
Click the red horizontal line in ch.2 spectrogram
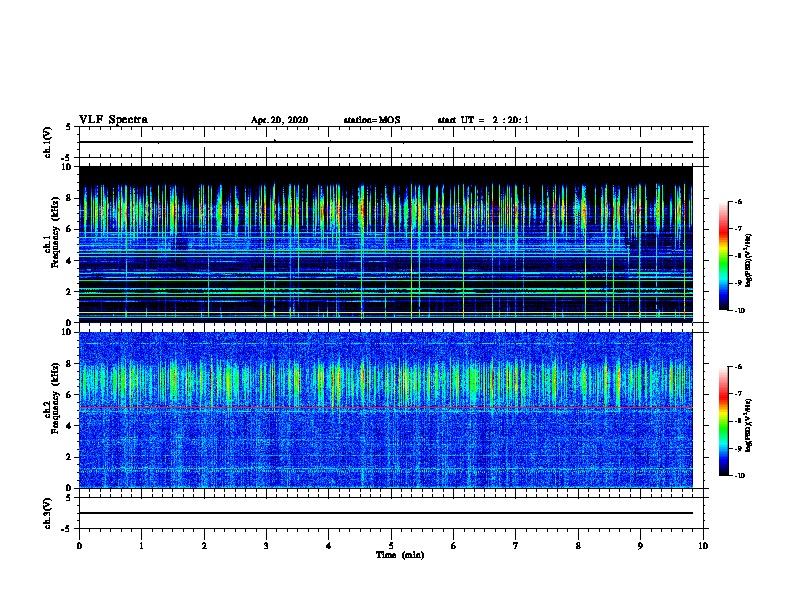pyautogui.click(x=386, y=407)
